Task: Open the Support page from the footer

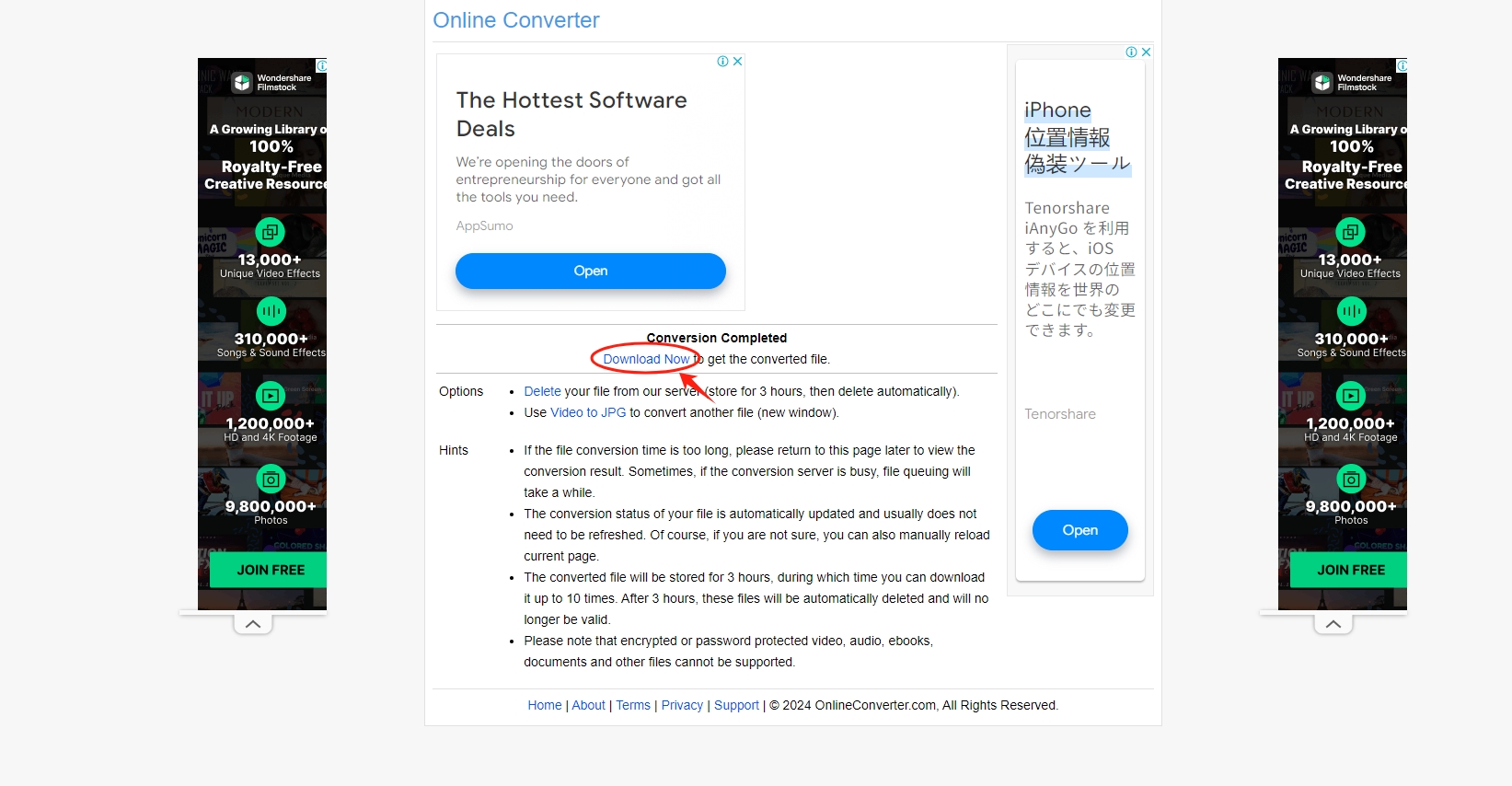Action: pos(736,705)
